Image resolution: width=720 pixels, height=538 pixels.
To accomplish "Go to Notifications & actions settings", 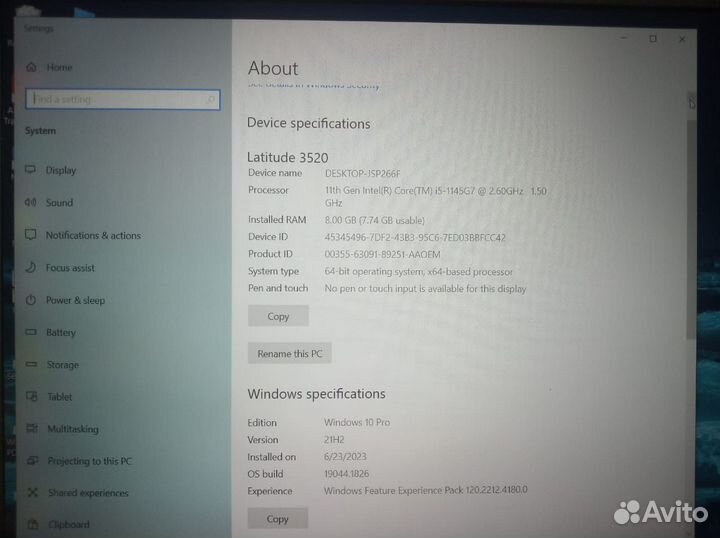I will [93, 235].
